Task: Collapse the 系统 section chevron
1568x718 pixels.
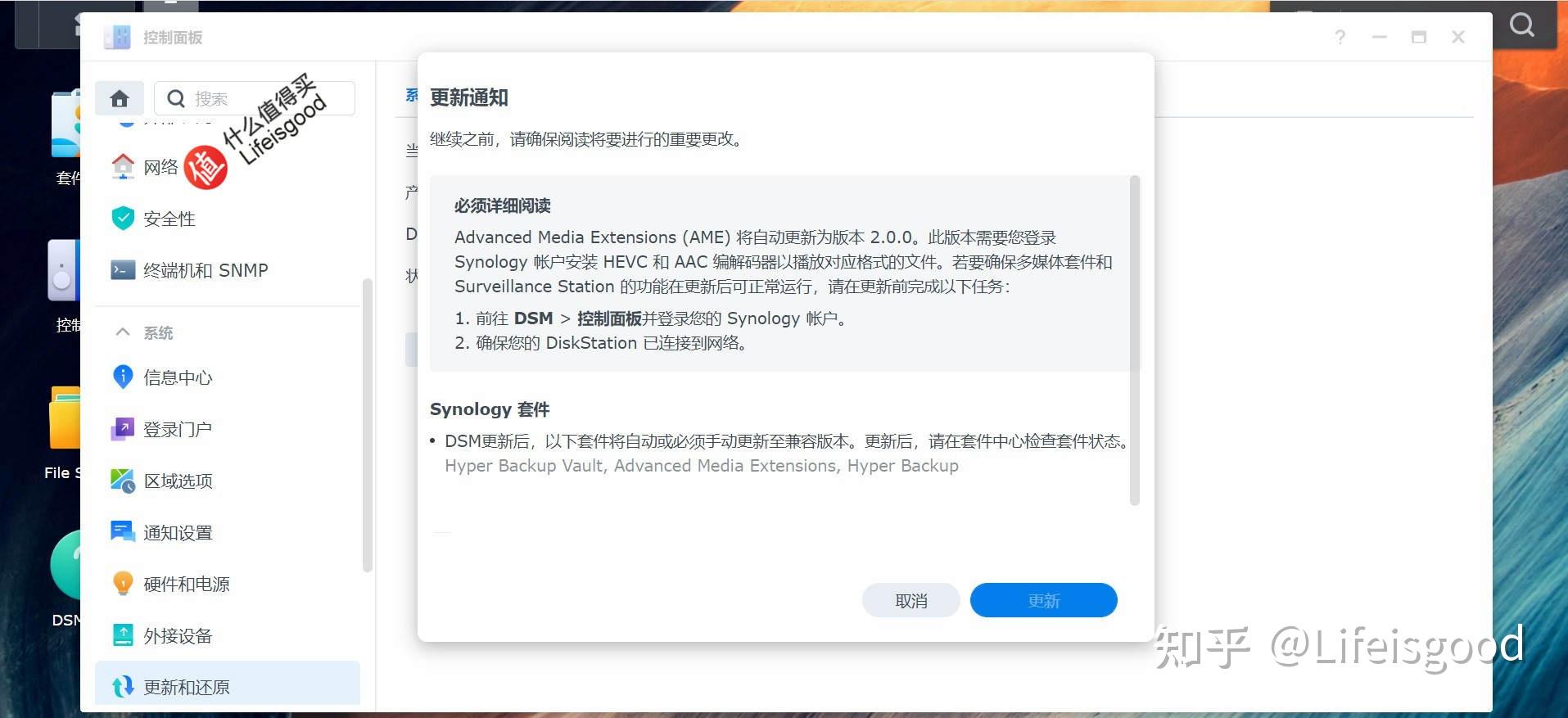Action: click(x=123, y=332)
